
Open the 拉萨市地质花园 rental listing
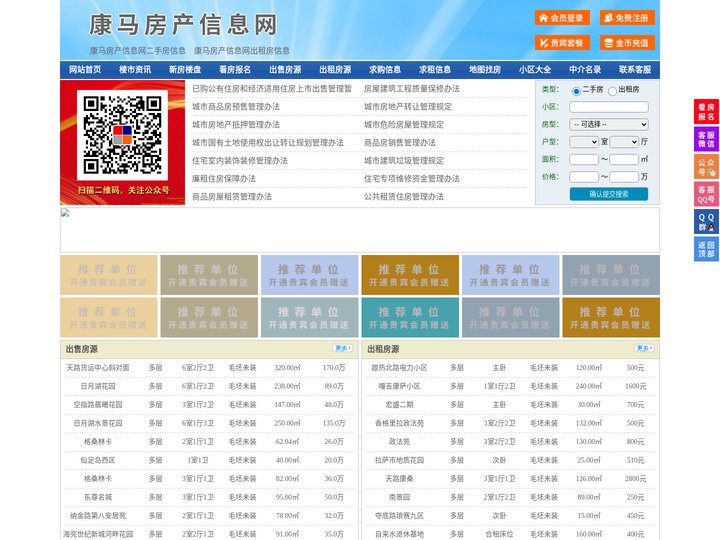[399, 460]
